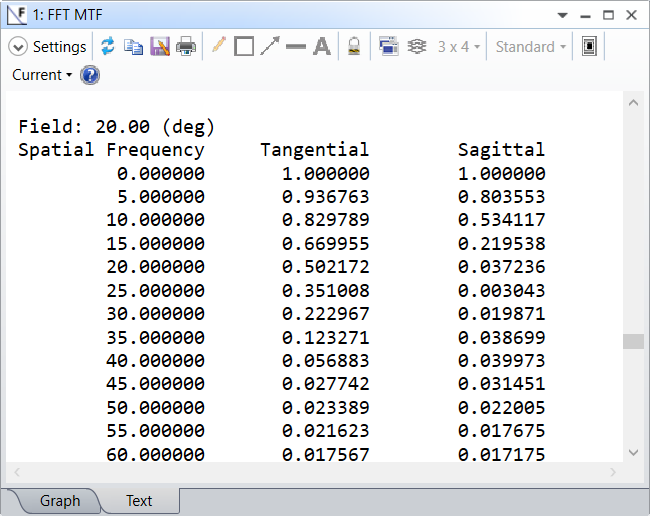Click the Sagittal column header

coord(502,150)
